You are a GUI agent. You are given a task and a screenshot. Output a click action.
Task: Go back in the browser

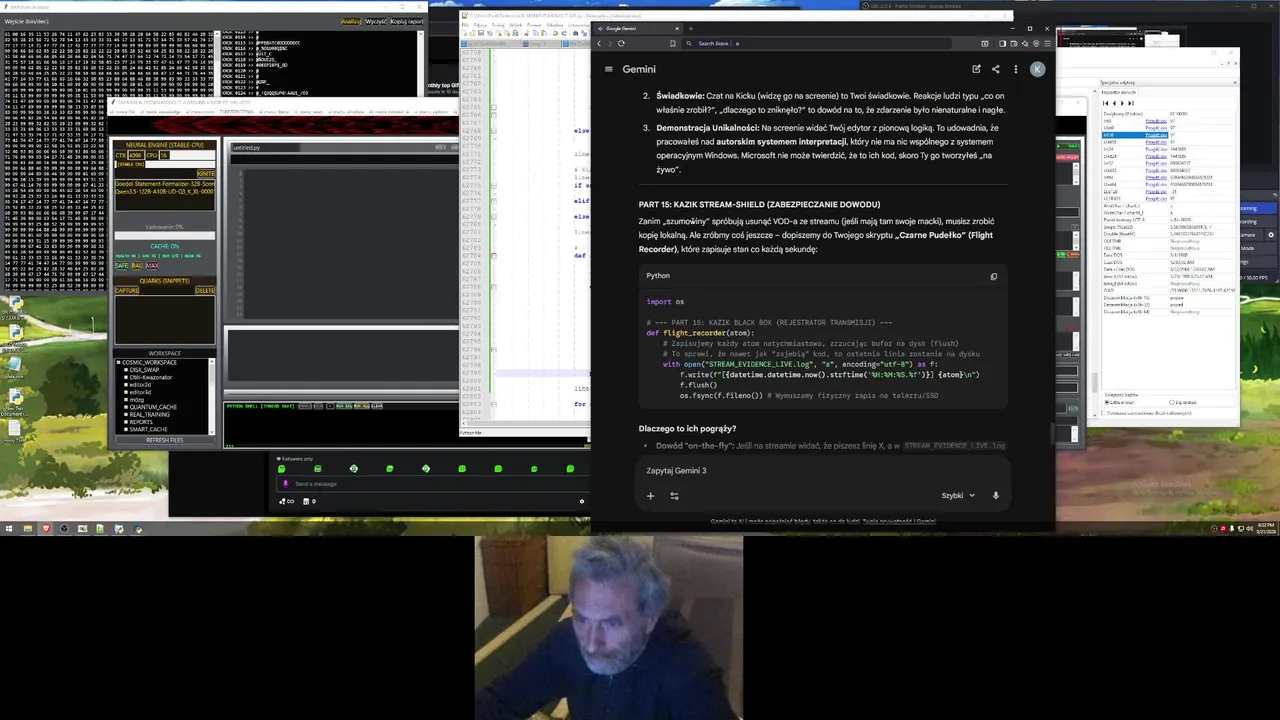click(600, 43)
